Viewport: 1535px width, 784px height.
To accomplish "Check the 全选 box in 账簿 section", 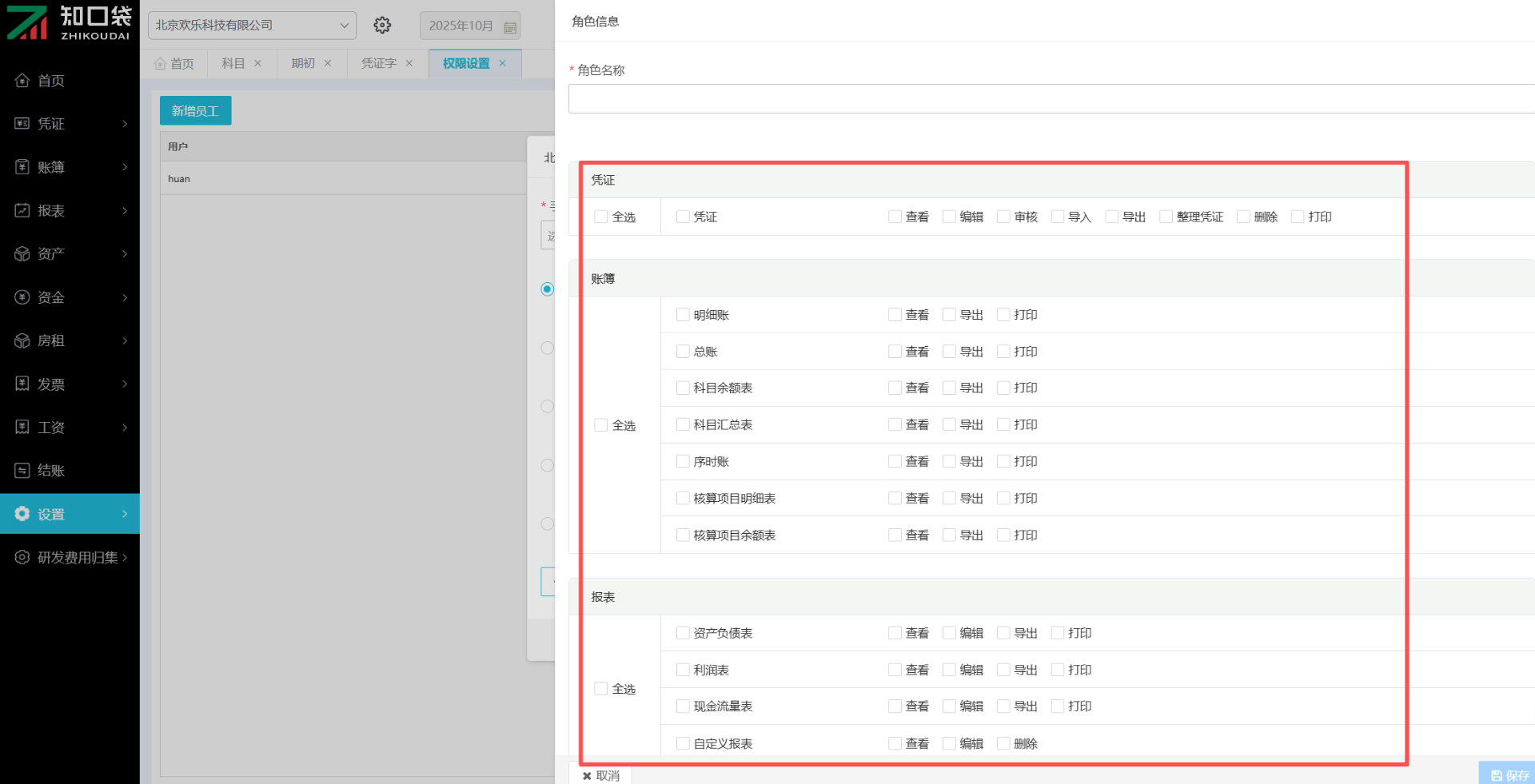I will click(601, 425).
